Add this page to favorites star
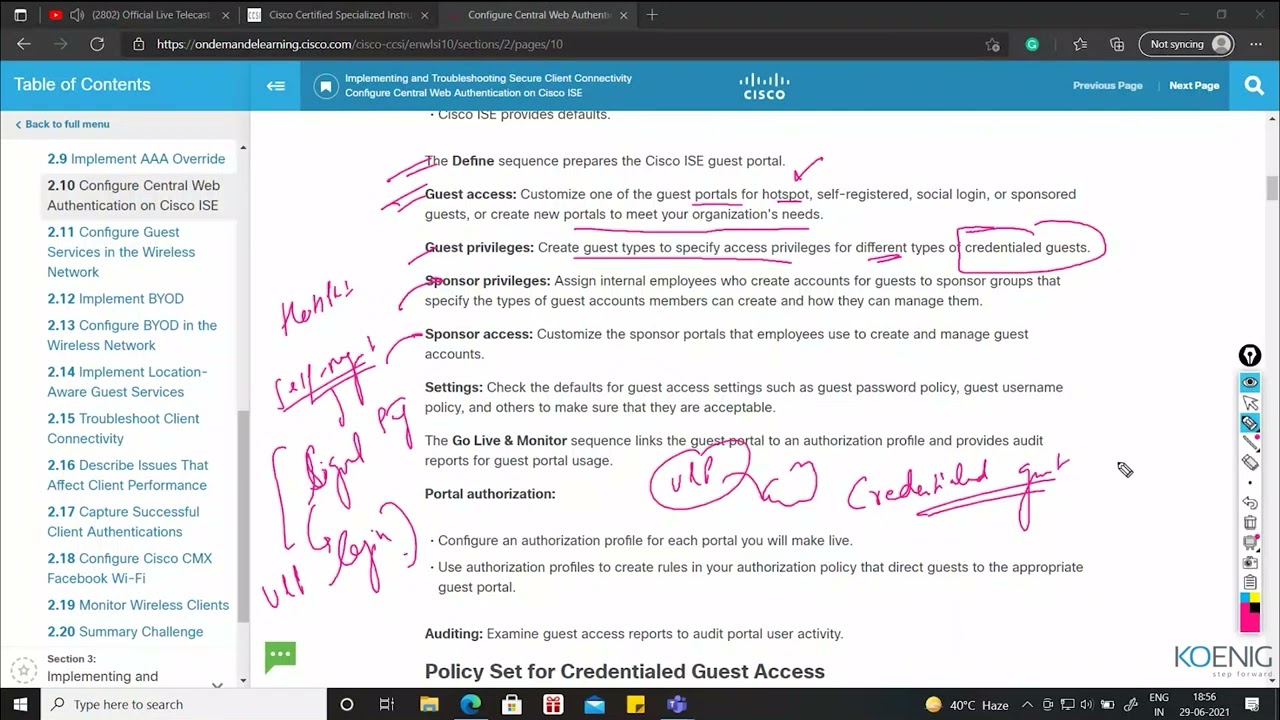Viewport: 1280px width, 720px height. pos(992,44)
